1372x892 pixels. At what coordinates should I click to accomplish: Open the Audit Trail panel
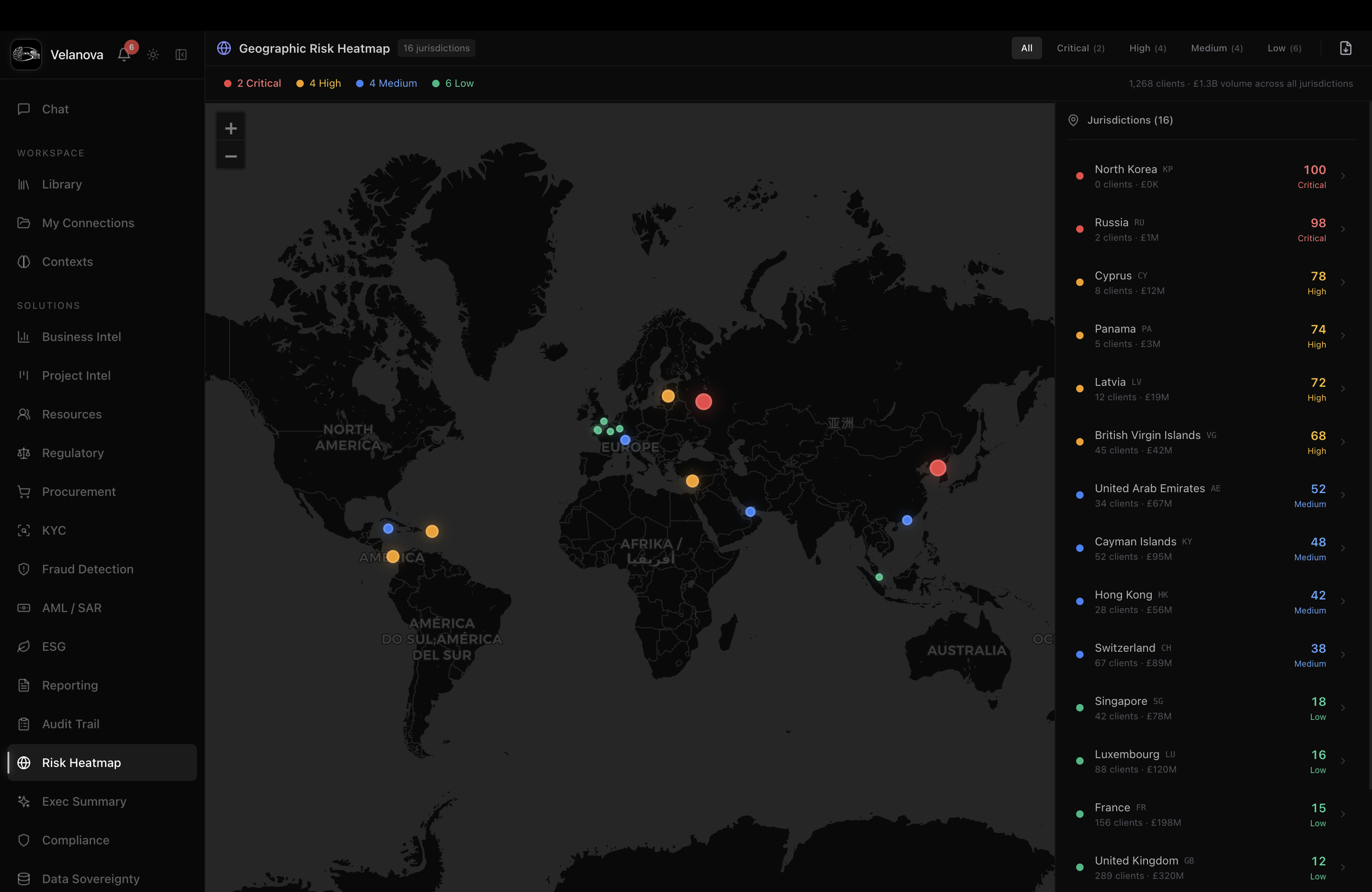point(70,724)
